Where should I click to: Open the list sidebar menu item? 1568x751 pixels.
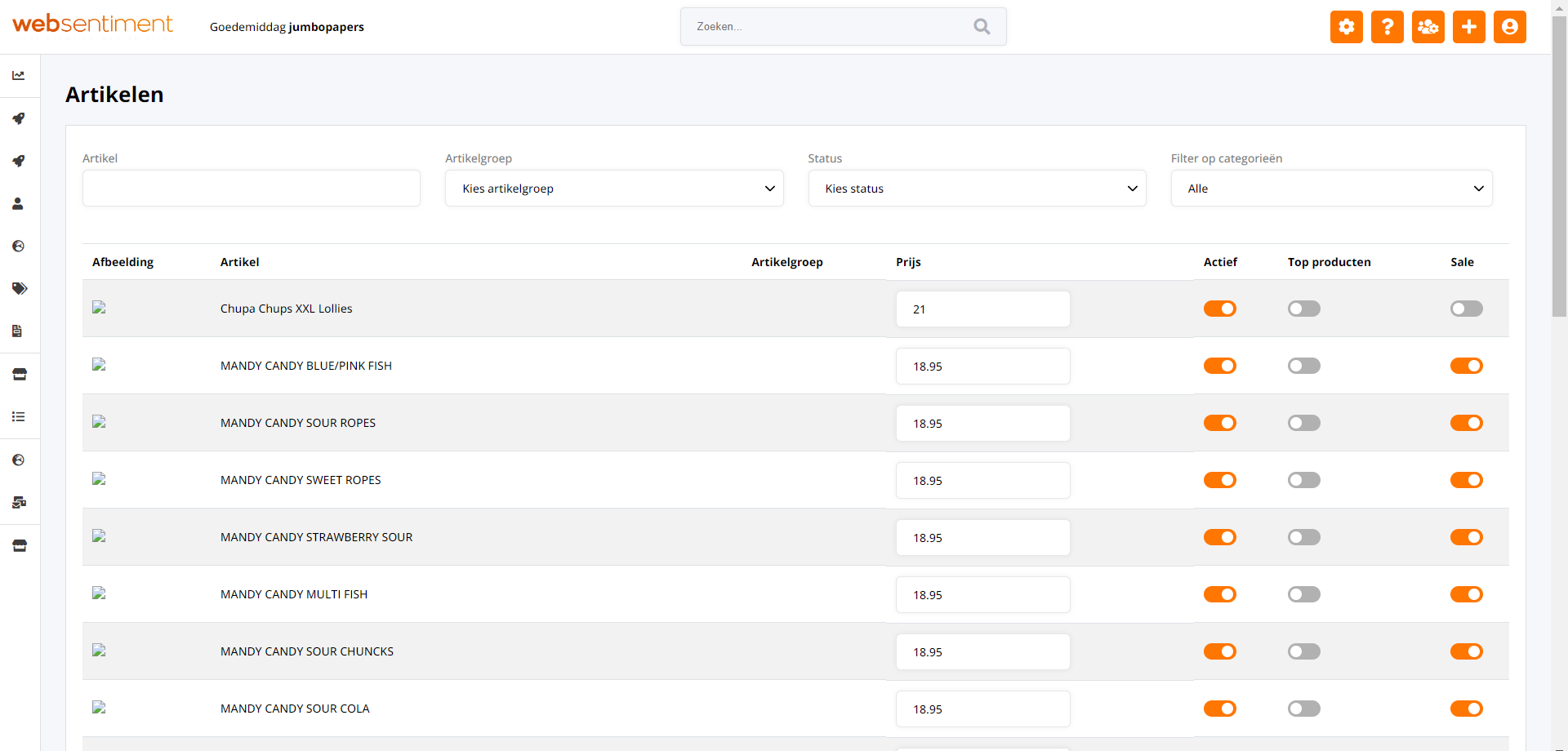(19, 417)
